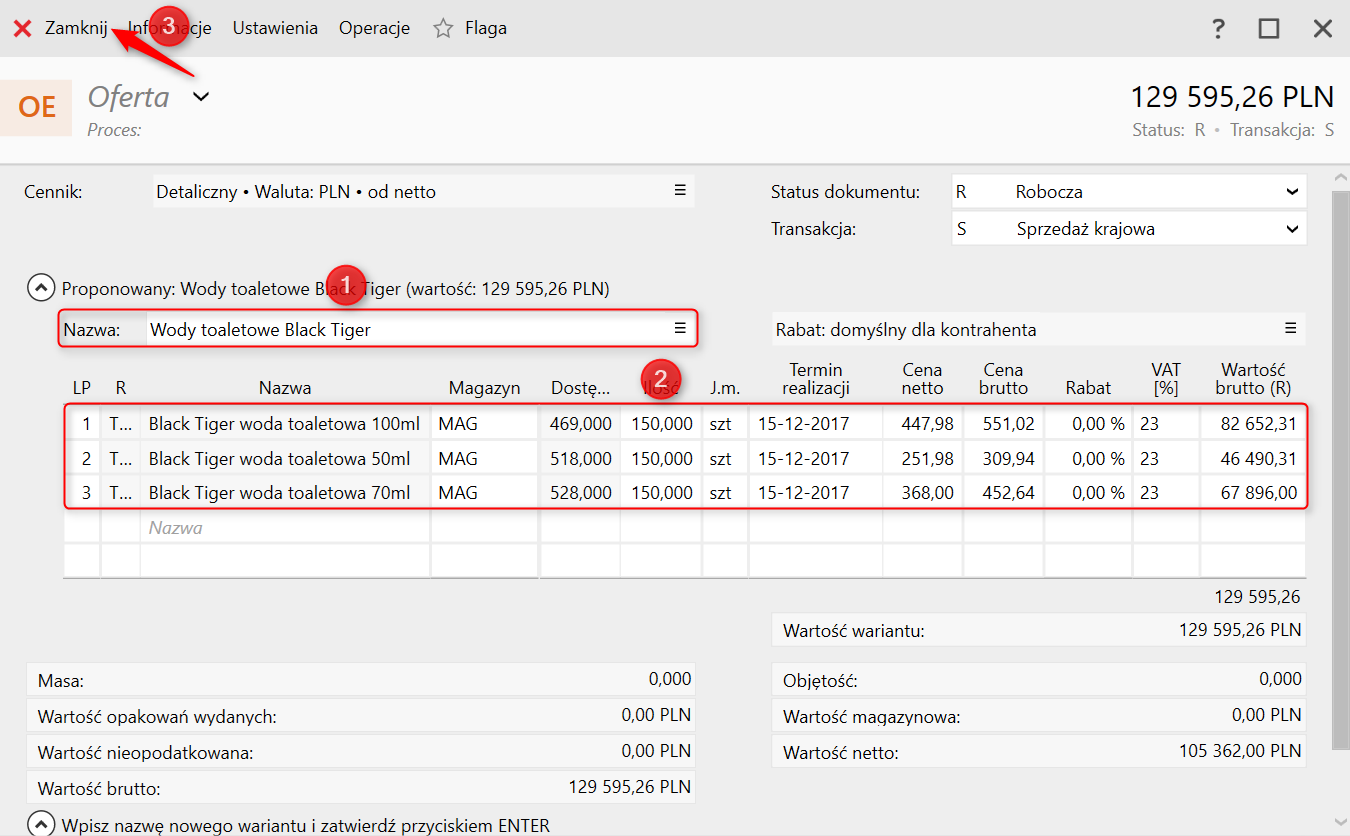The height and width of the screenshot is (836, 1350).
Task: Click the Flaga button label
Action: [486, 28]
